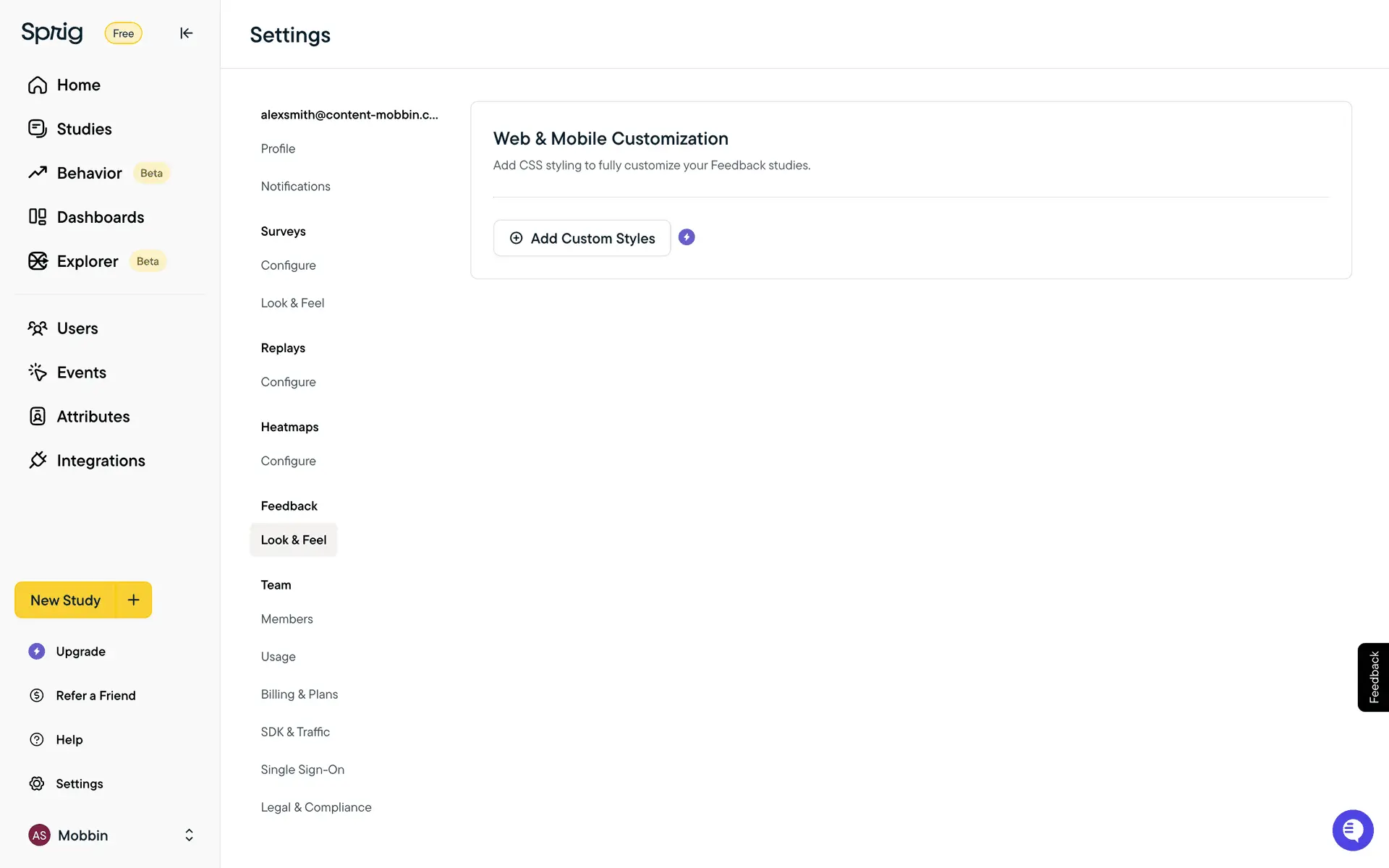This screenshot has width=1389, height=868.
Task: Click the Add Custom Styles button
Action: pyautogui.click(x=582, y=238)
